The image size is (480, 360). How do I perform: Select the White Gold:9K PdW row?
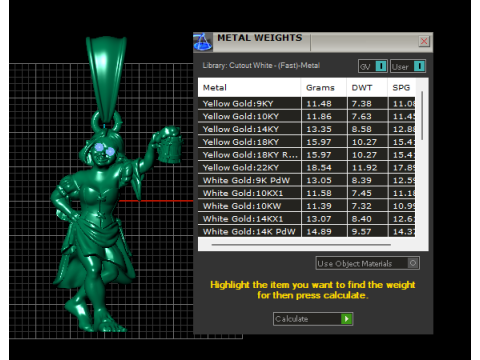point(307,180)
